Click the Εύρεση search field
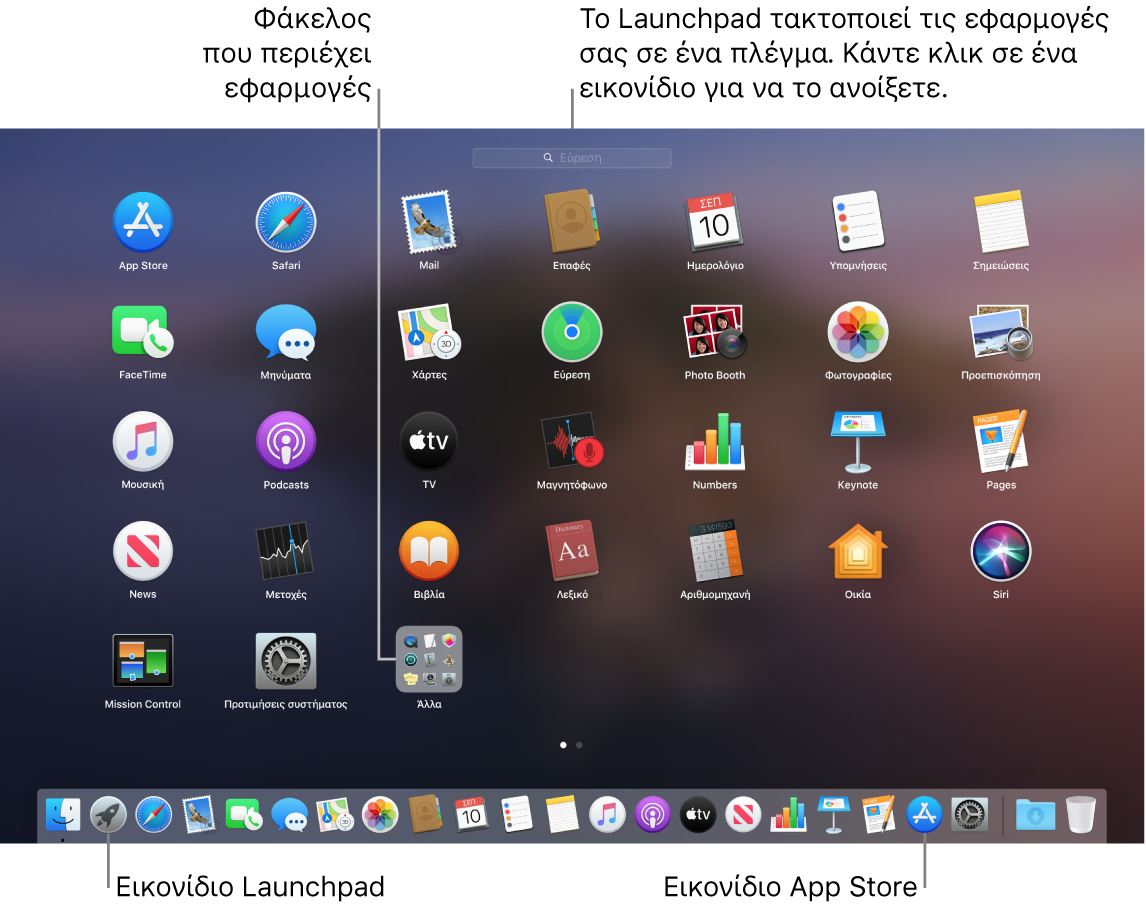The image size is (1146, 910). click(x=571, y=158)
